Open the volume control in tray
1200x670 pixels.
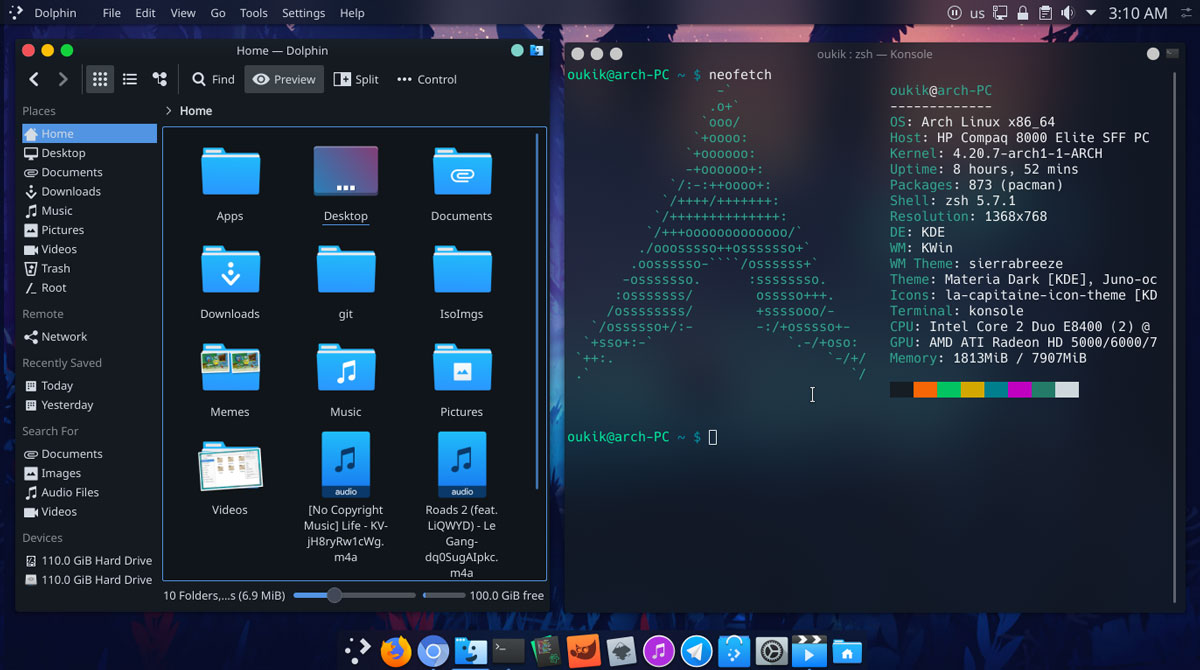1067,13
